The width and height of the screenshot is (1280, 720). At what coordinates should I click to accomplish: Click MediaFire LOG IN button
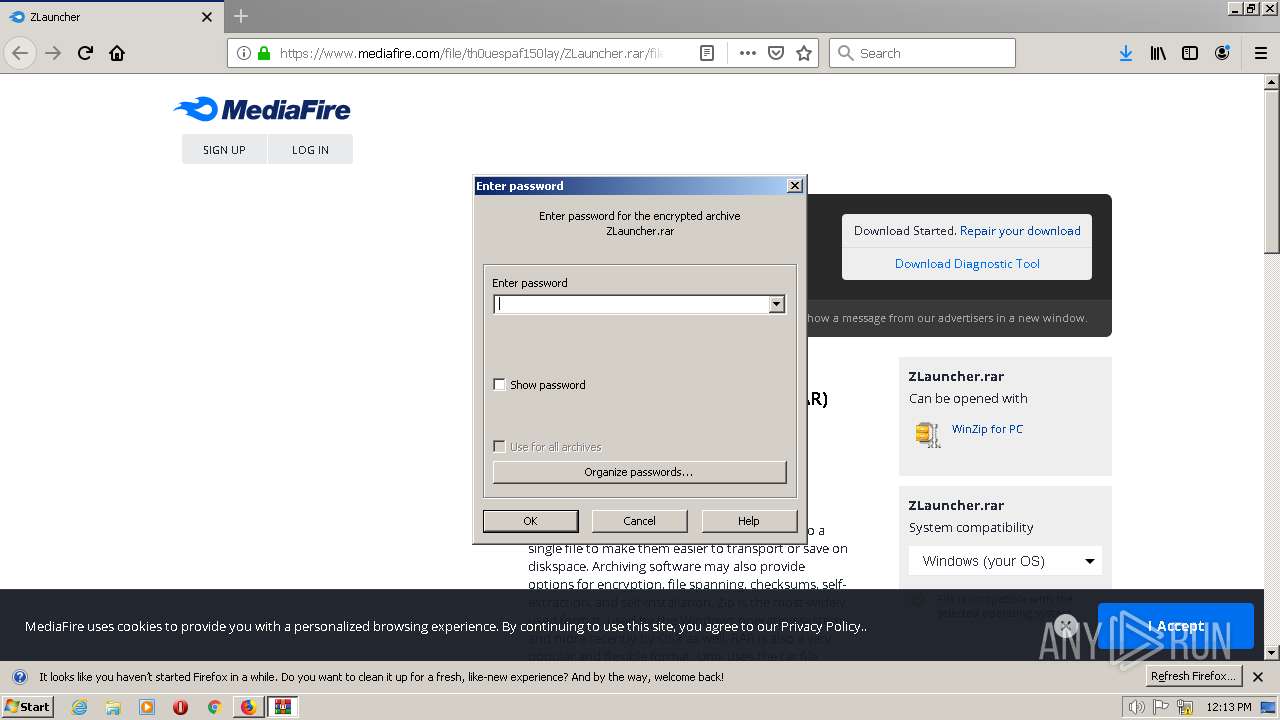point(310,149)
